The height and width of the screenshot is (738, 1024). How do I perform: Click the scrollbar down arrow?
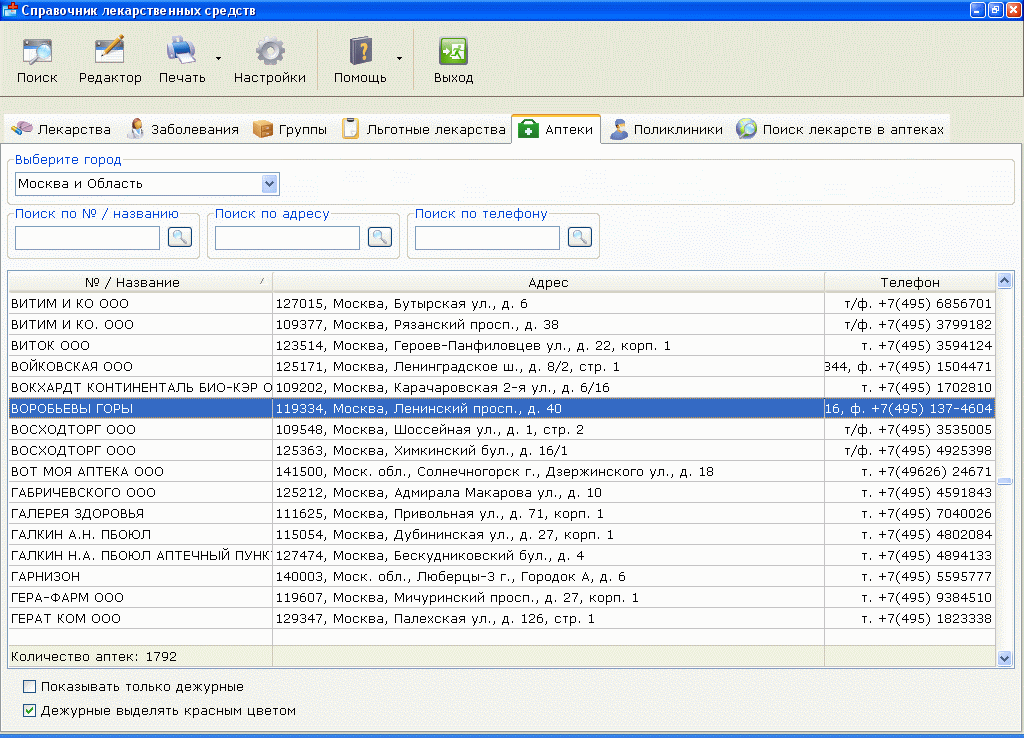pyautogui.click(x=1004, y=658)
